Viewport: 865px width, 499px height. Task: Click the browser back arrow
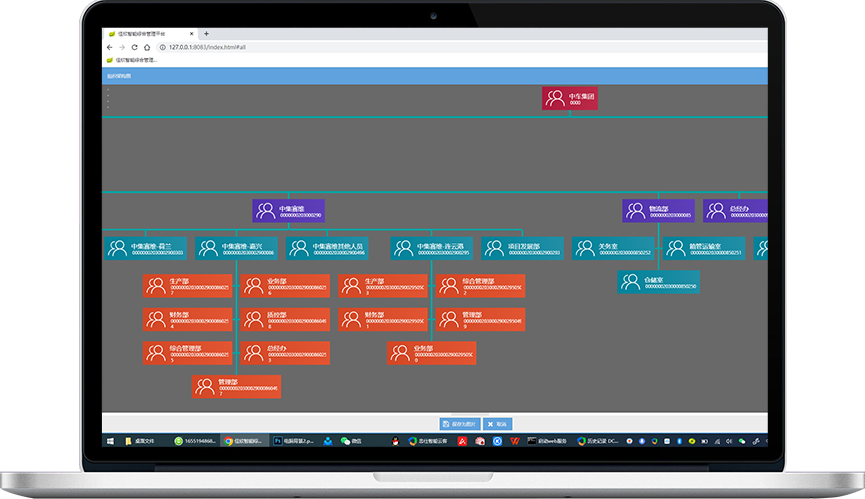click(x=109, y=47)
